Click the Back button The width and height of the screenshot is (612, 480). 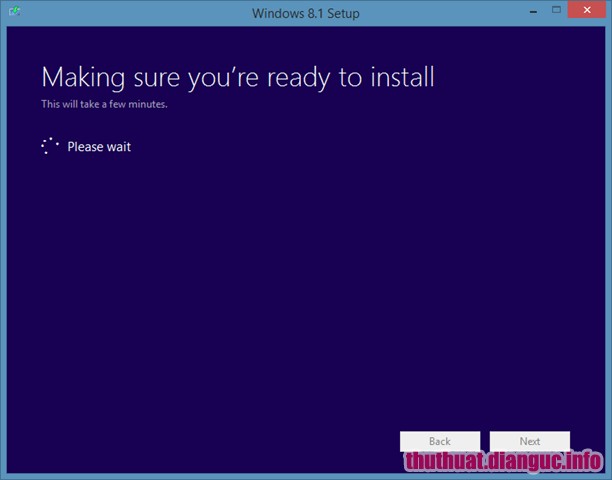click(x=440, y=441)
